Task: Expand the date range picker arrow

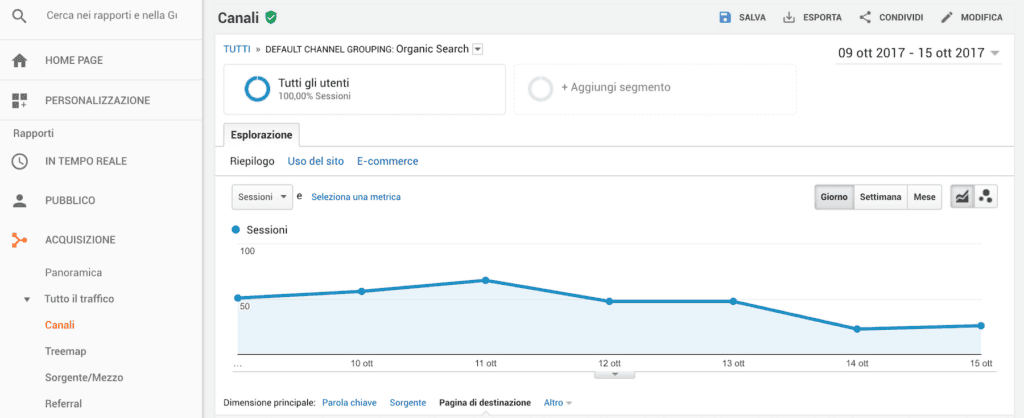Action: (x=995, y=54)
